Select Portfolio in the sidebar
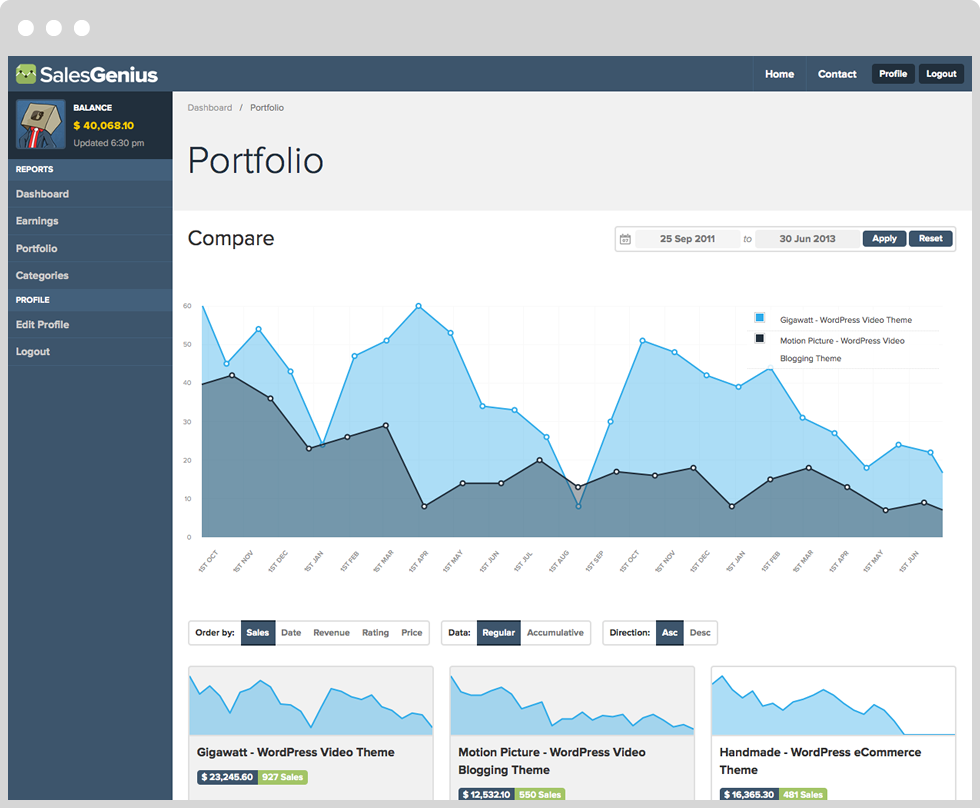This screenshot has height=808, width=980. tap(90, 248)
